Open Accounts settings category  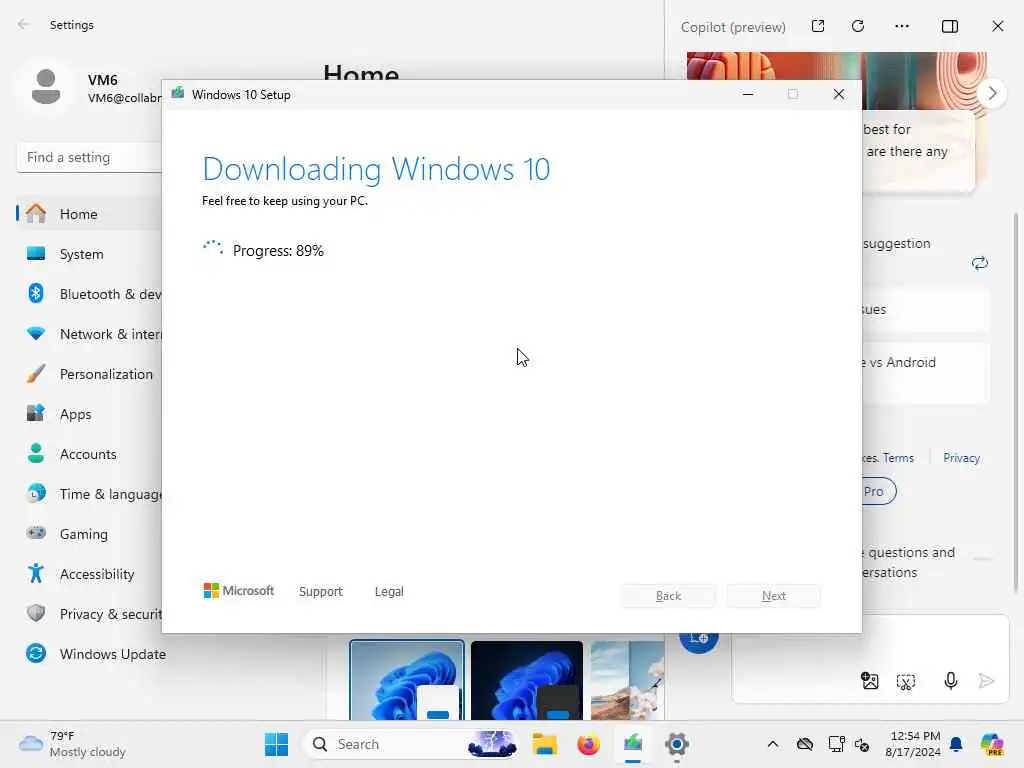pyautogui.click(x=89, y=454)
